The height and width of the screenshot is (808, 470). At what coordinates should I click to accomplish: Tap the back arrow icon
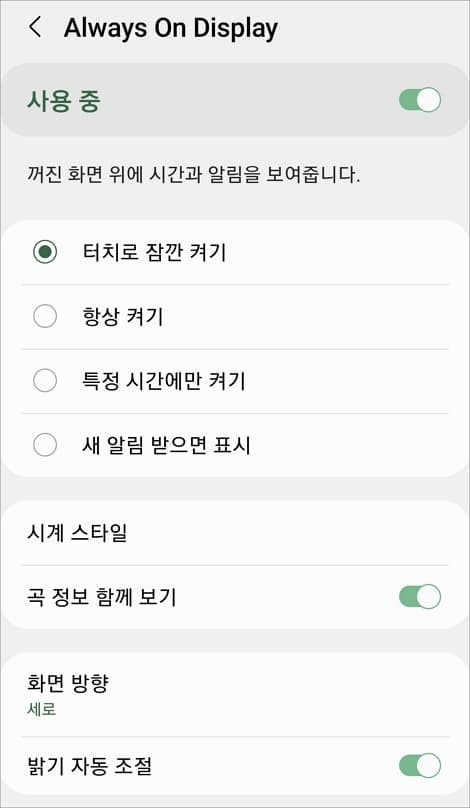[x=35, y=27]
